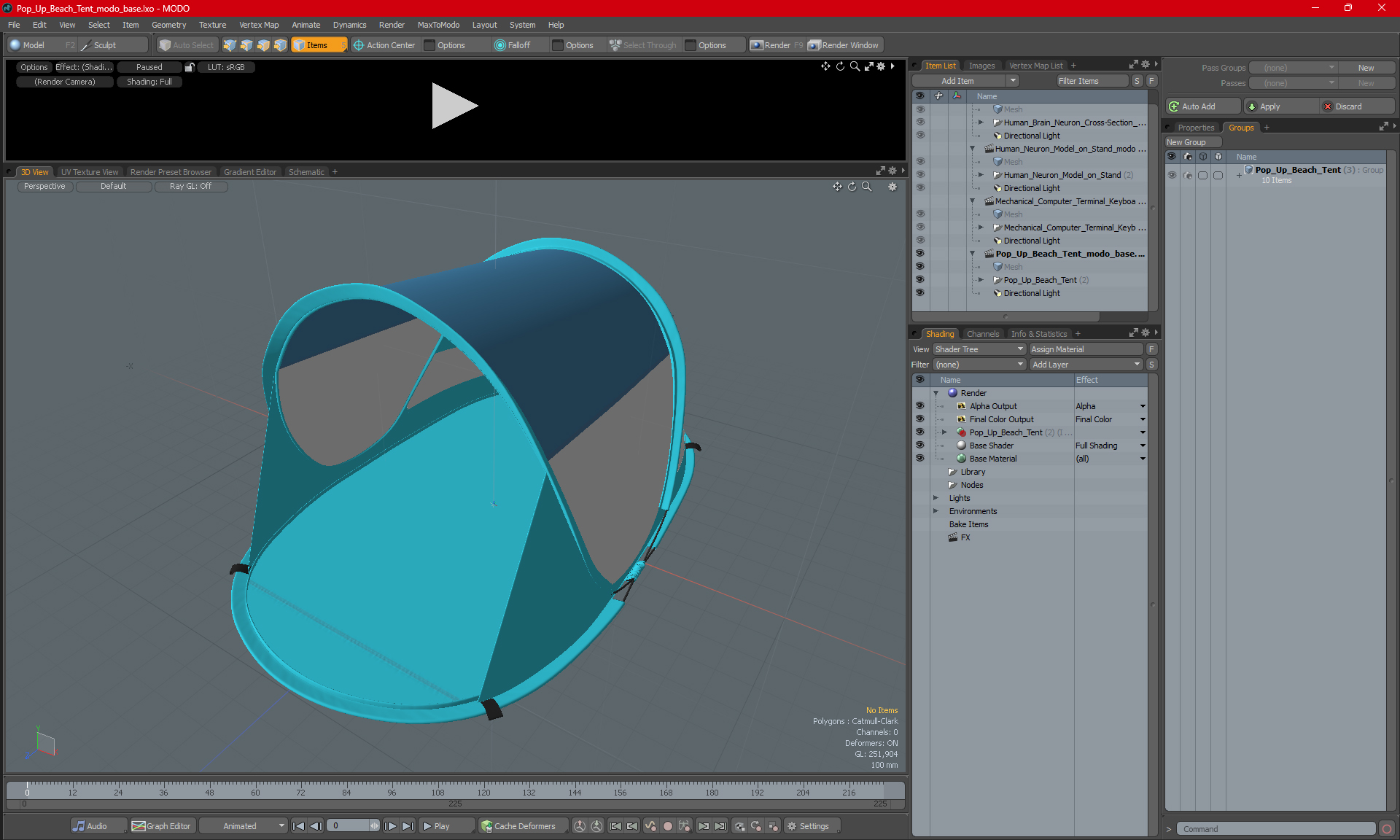Click preview pane zoom magnifier icon

pyautogui.click(x=855, y=66)
